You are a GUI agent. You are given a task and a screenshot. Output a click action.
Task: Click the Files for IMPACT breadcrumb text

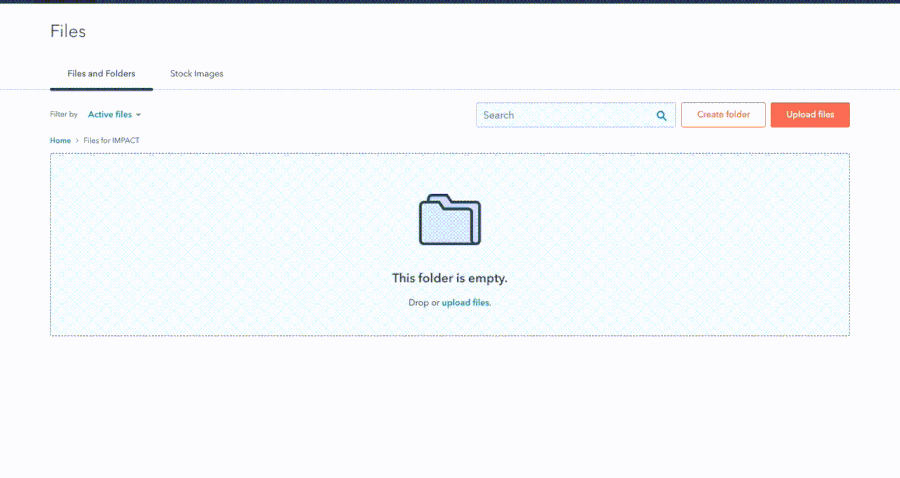tap(111, 141)
